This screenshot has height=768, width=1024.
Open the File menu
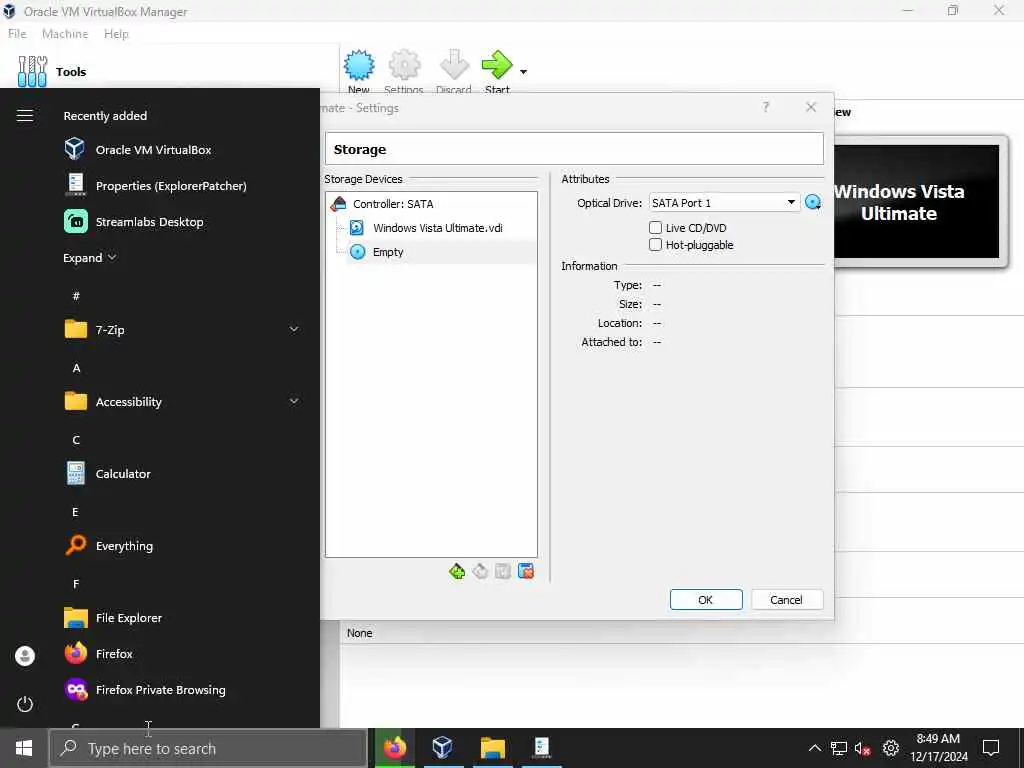coord(17,33)
